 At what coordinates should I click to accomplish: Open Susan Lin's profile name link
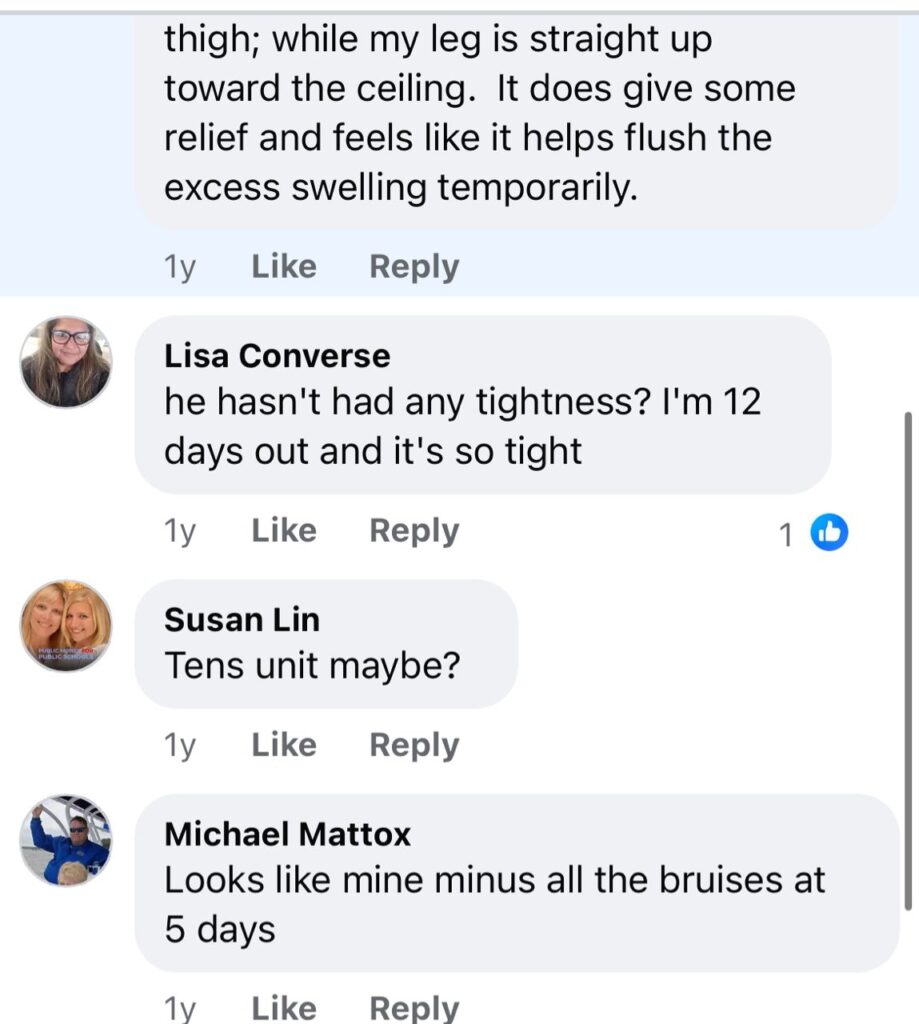tap(242, 620)
